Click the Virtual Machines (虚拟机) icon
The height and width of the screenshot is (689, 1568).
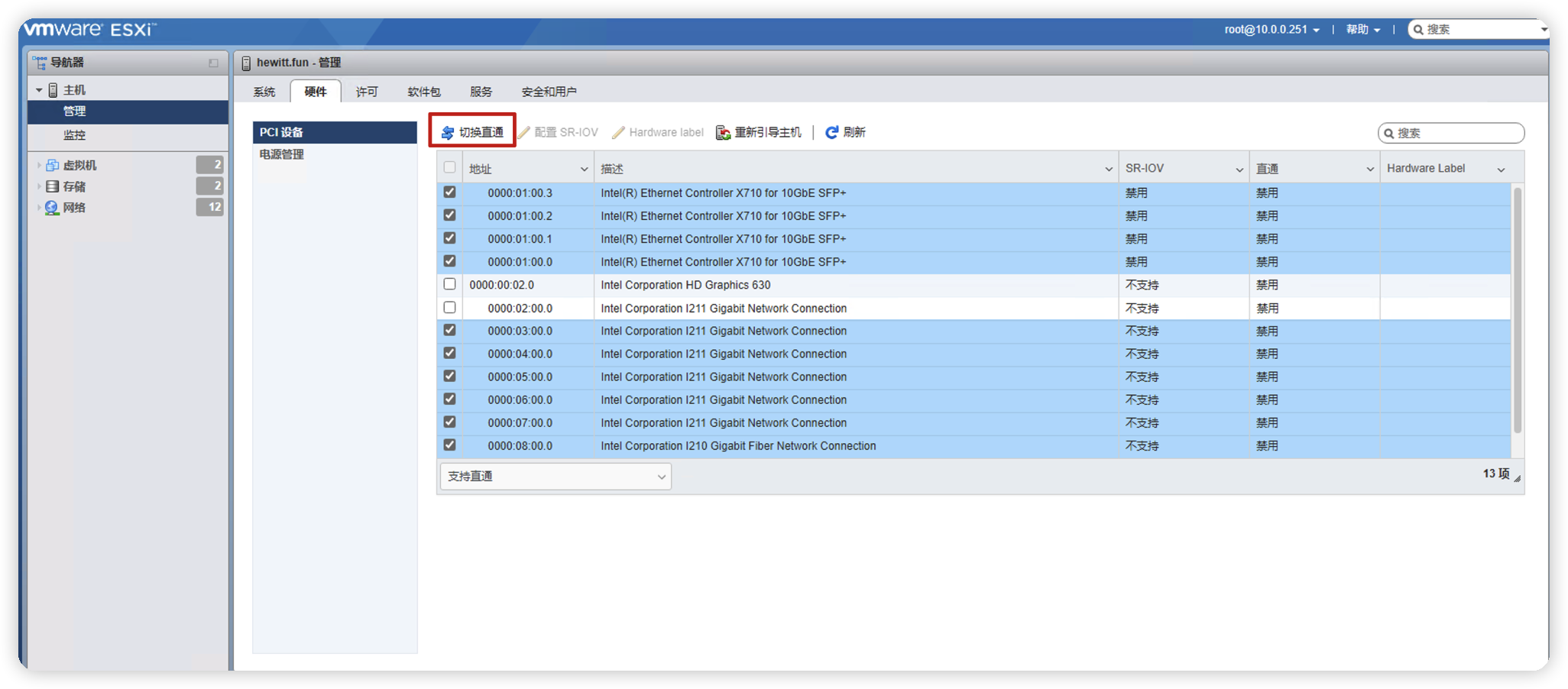click(x=52, y=165)
